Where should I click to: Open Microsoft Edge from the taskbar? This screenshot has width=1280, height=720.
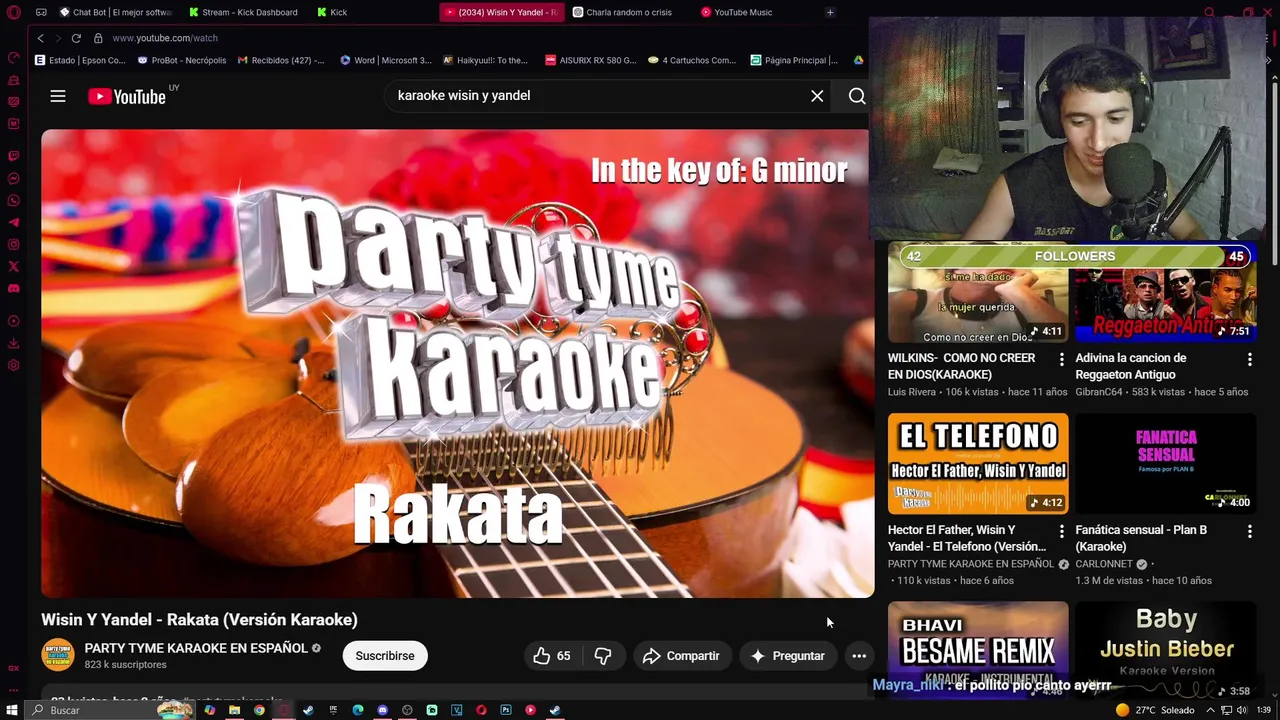click(358, 710)
